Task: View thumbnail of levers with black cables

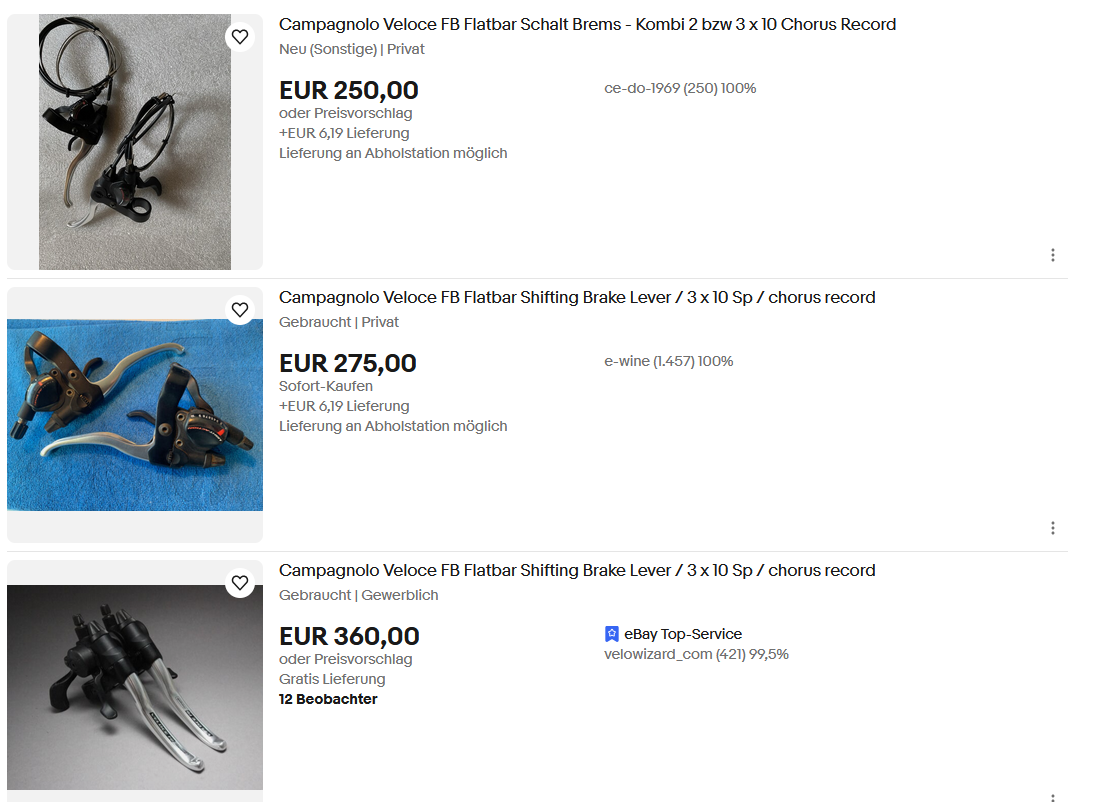Action: tap(134, 142)
